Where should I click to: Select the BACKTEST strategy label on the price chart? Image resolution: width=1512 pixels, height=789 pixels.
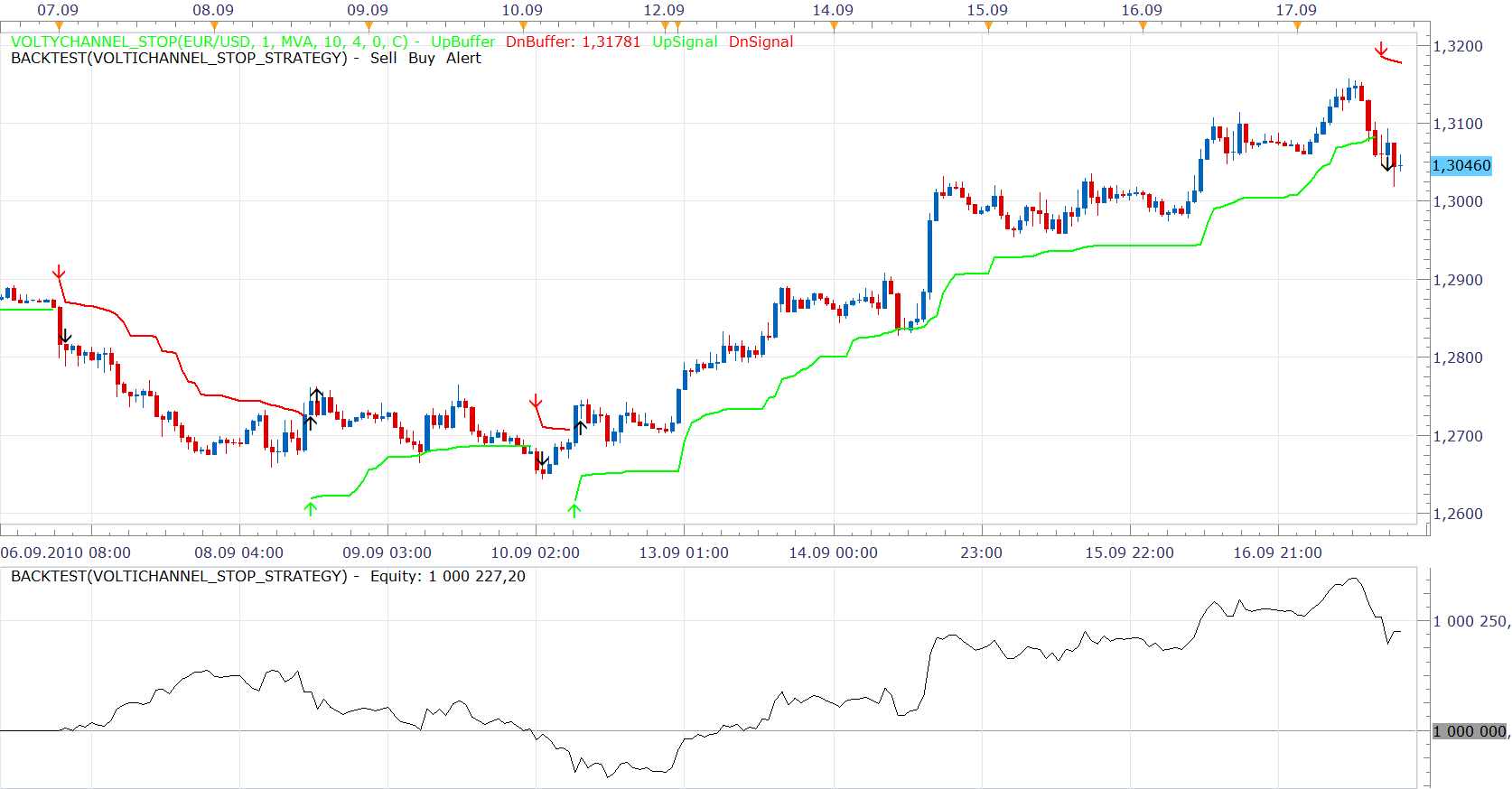coord(179,58)
